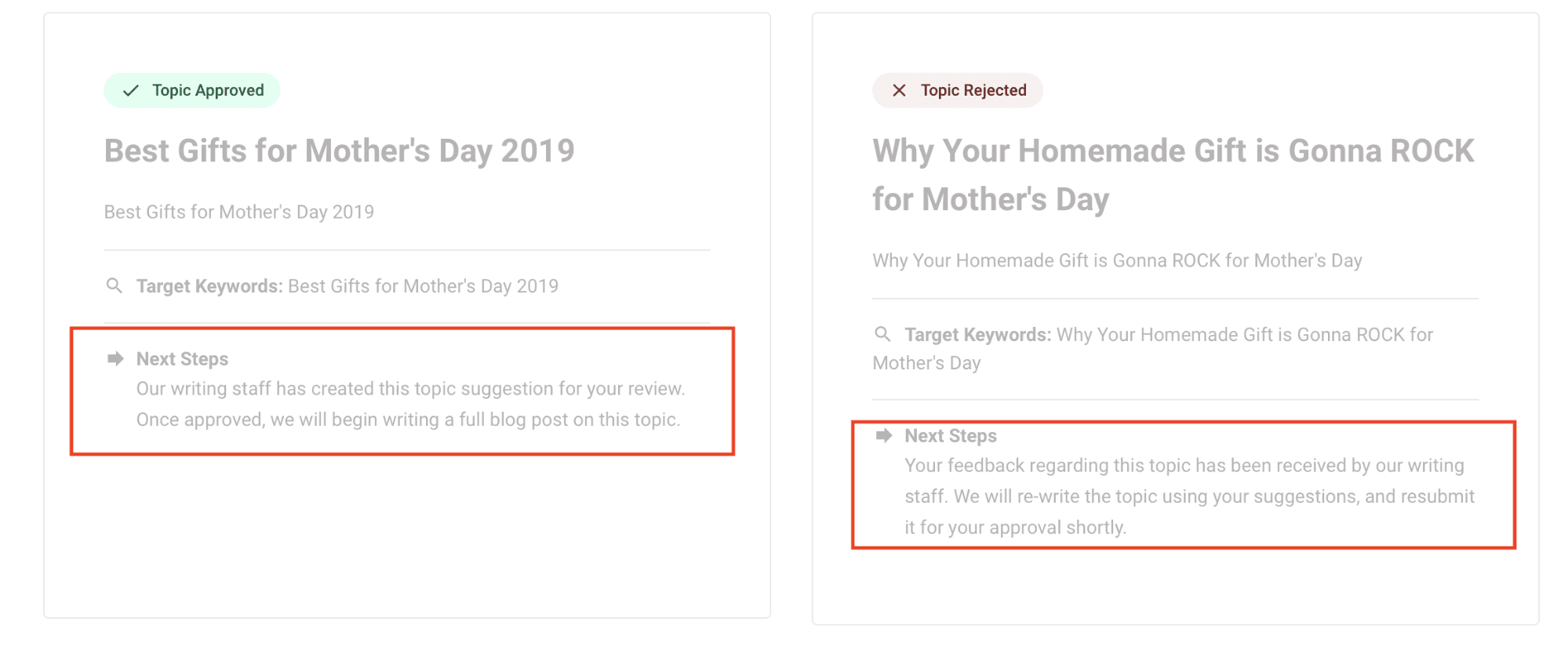Open the "Why Your Homemade Gift is Gonna ROCK" heading
Viewport: 1568px width, 654px height.
(x=1173, y=151)
